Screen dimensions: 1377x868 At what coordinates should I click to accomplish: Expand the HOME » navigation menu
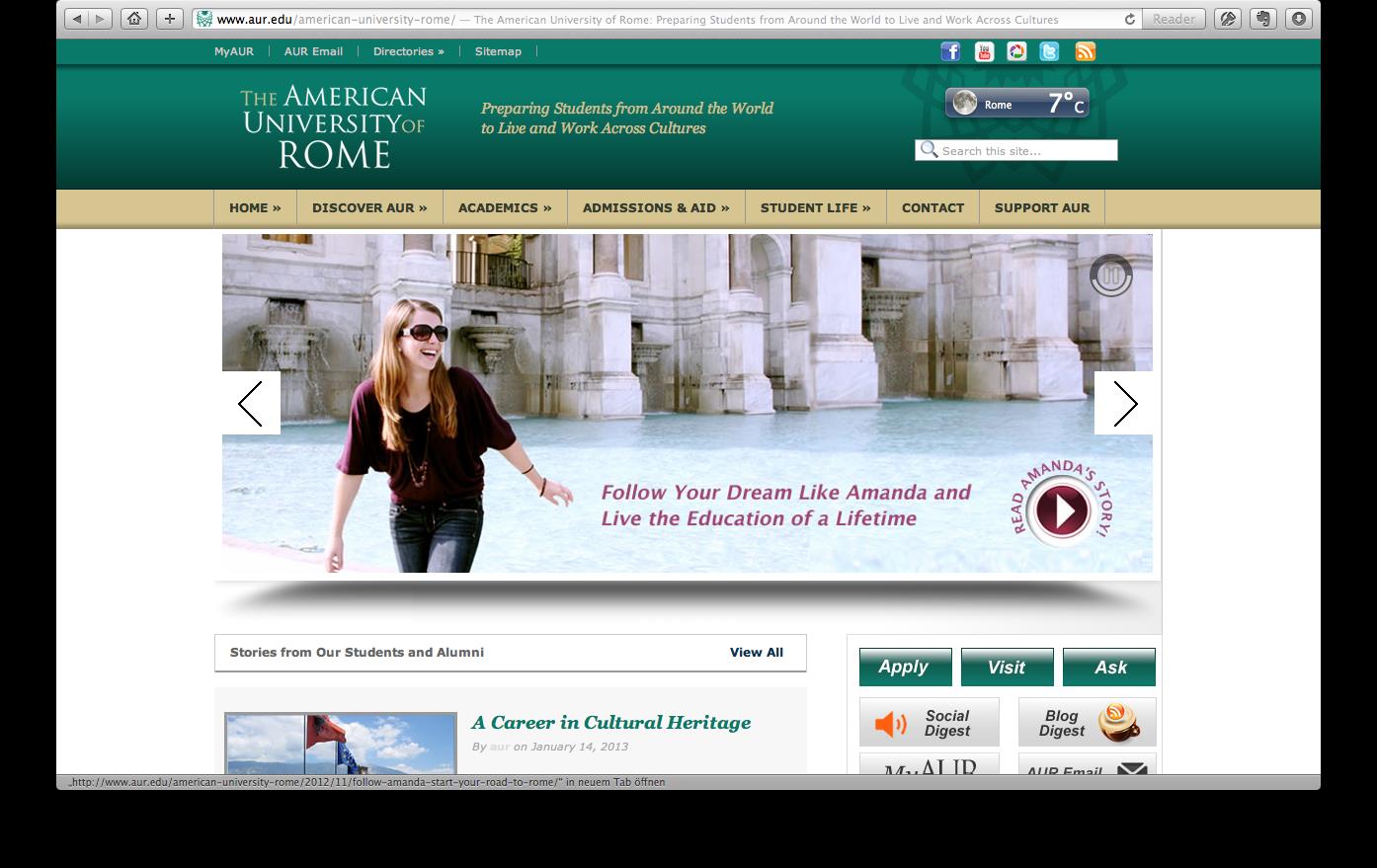pyautogui.click(x=255, y=208)
